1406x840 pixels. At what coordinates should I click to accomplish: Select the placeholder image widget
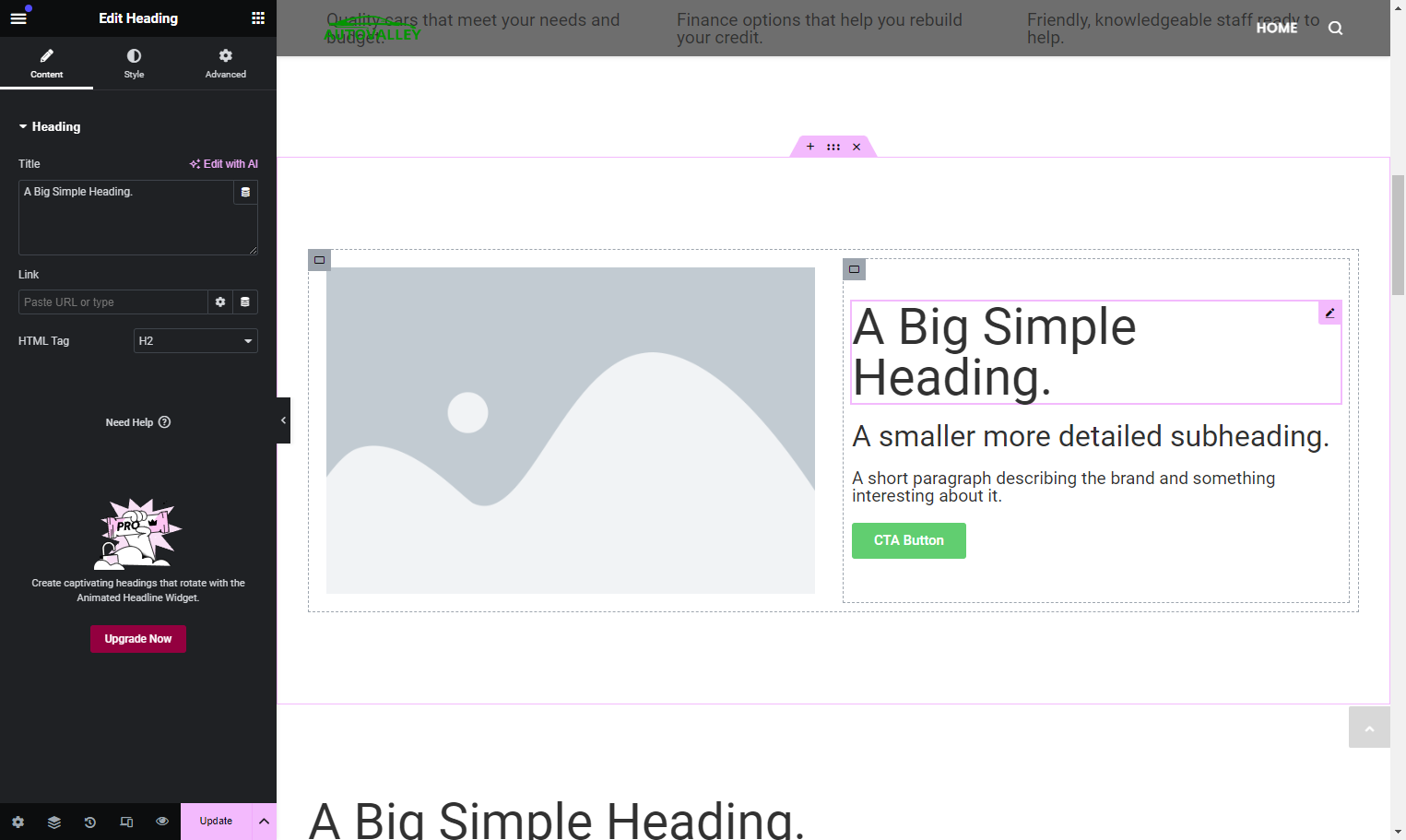tap(571, 431)
